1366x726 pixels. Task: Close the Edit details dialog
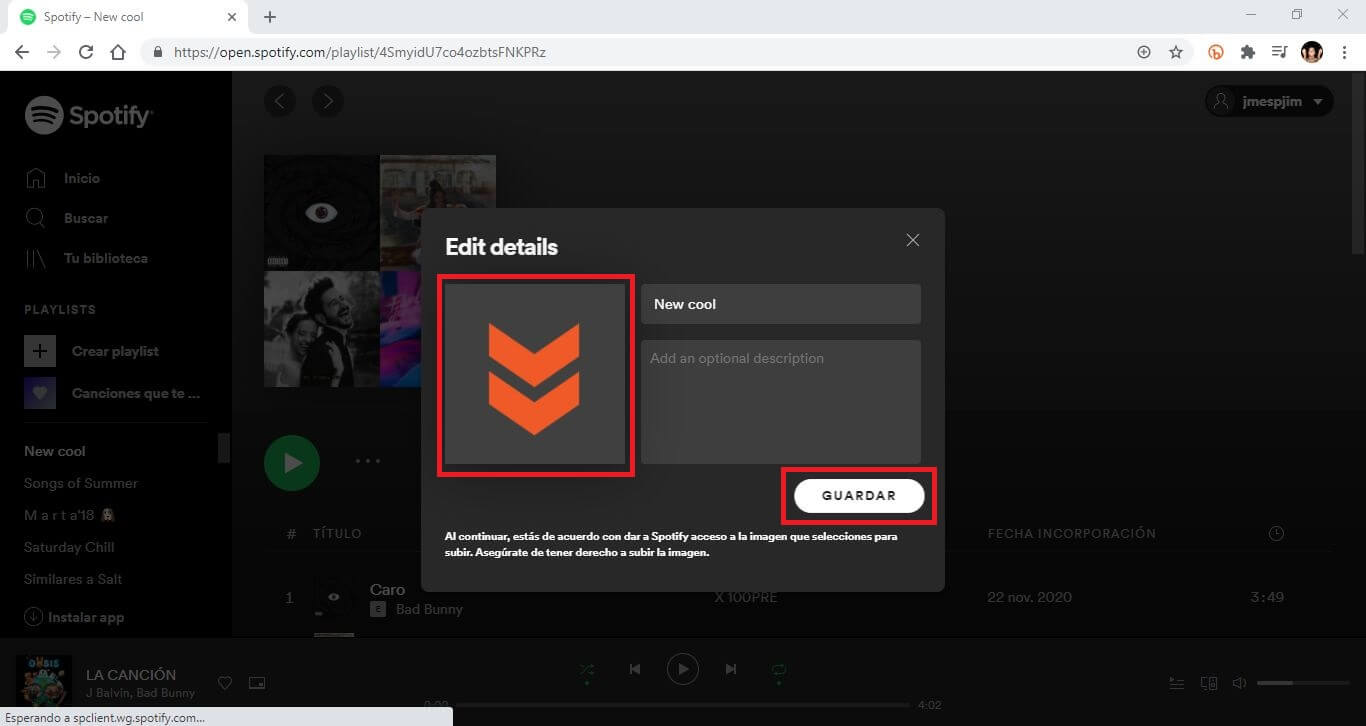coord(912,240)
